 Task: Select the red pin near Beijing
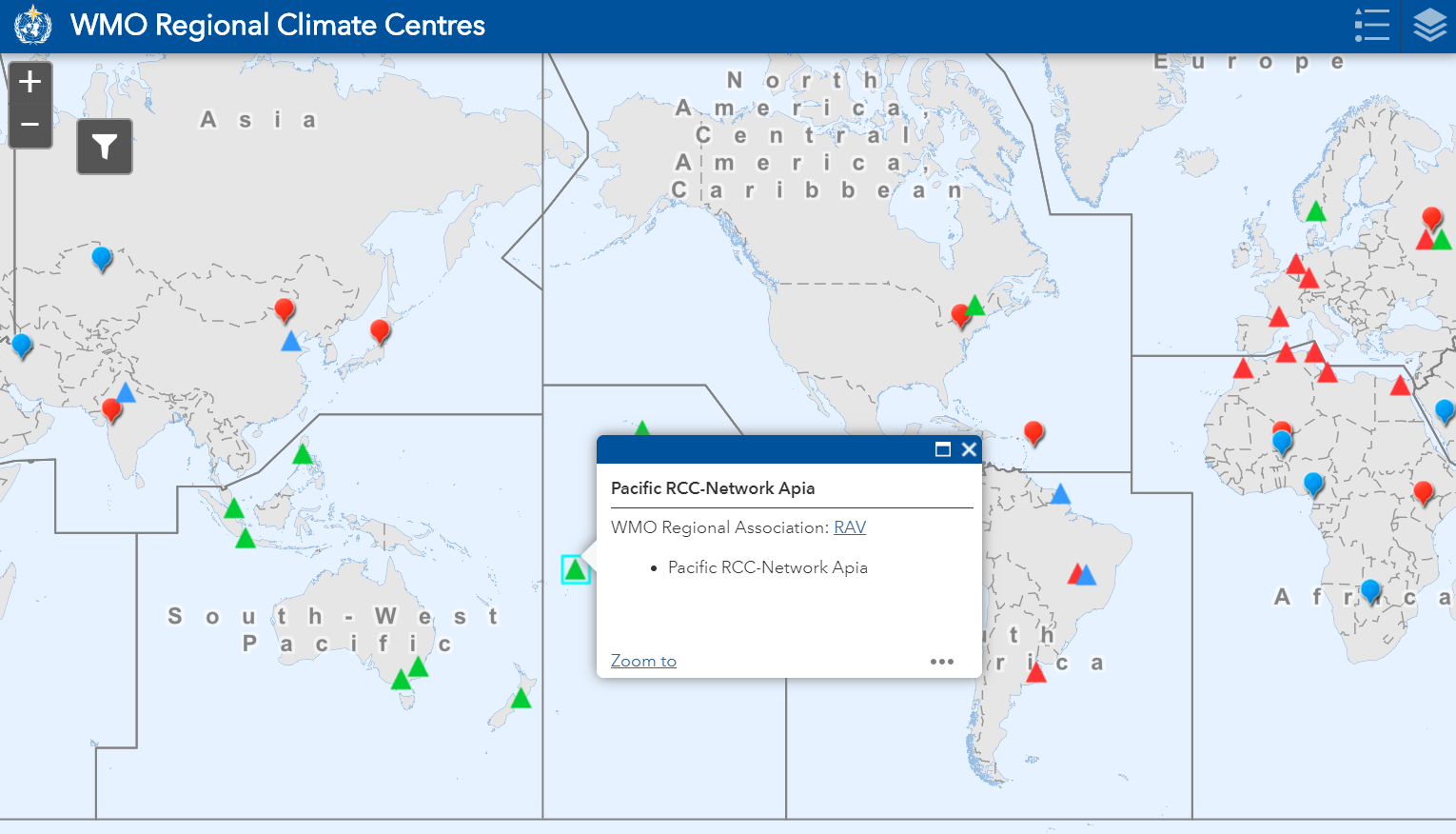[284, 310]
